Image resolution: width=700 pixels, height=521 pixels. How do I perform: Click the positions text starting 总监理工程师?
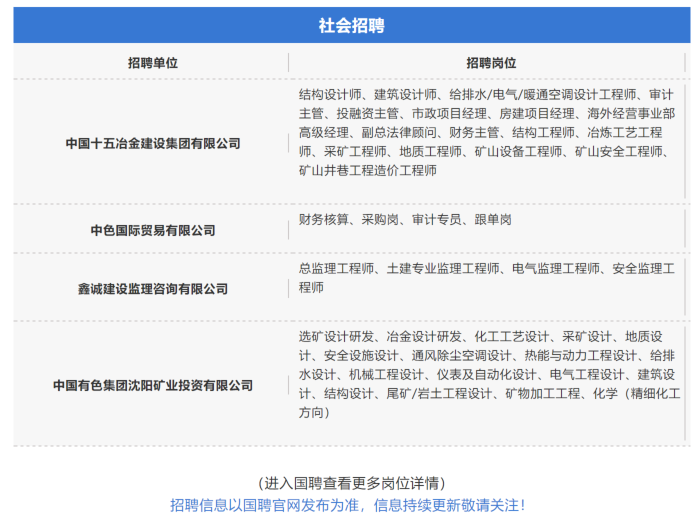tap(487, 278)
